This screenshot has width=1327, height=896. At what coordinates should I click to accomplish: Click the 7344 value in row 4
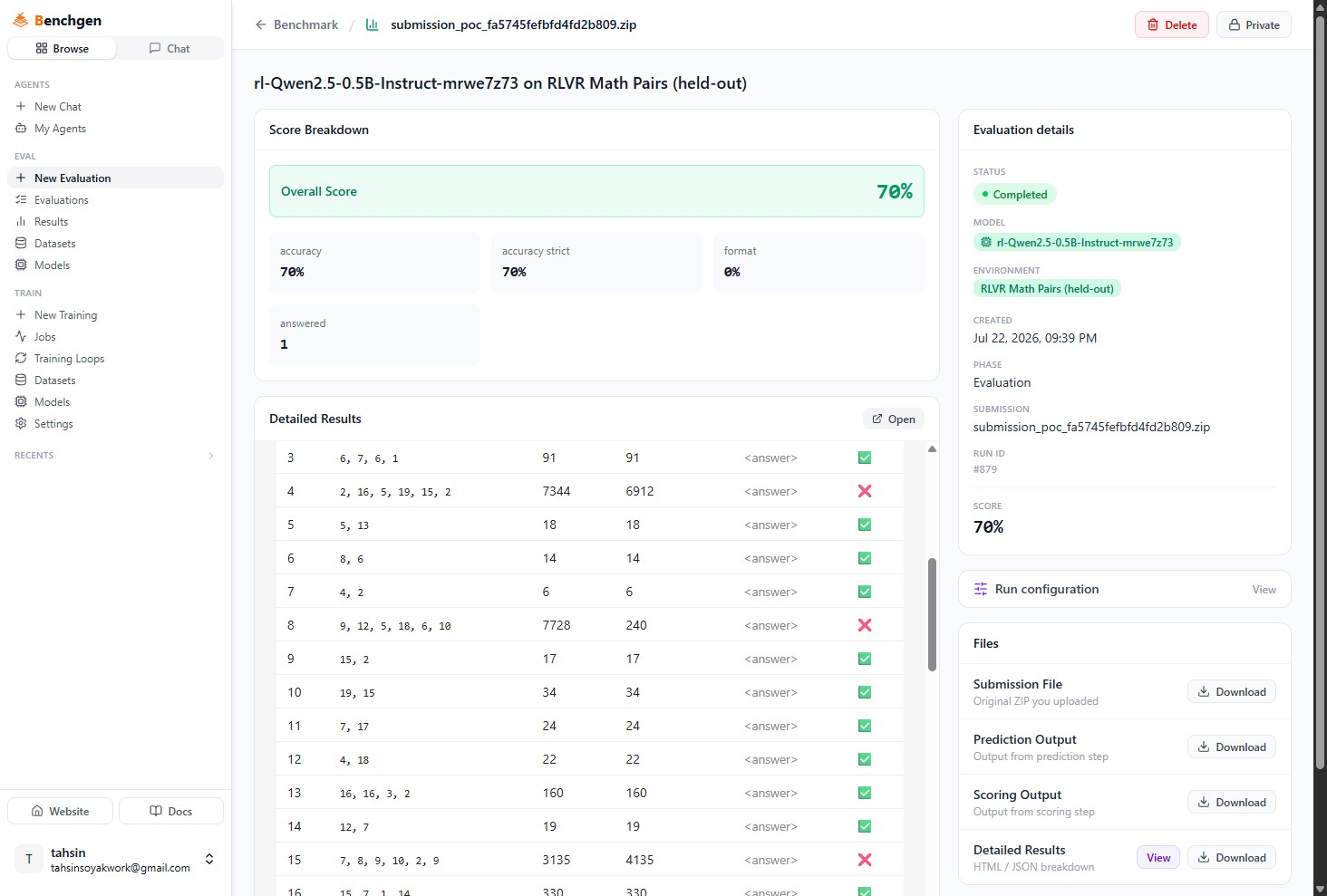[557, 491]
